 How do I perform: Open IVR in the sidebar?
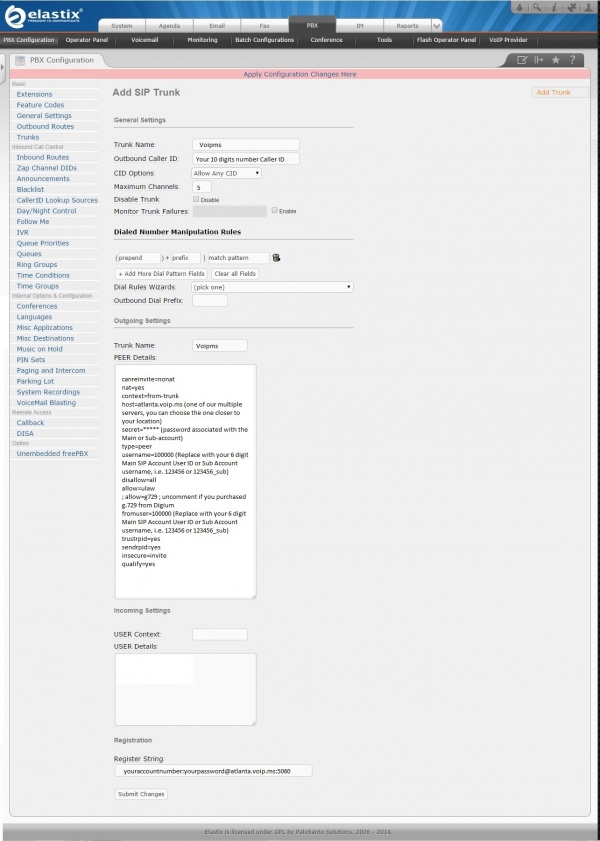point(23,232)
